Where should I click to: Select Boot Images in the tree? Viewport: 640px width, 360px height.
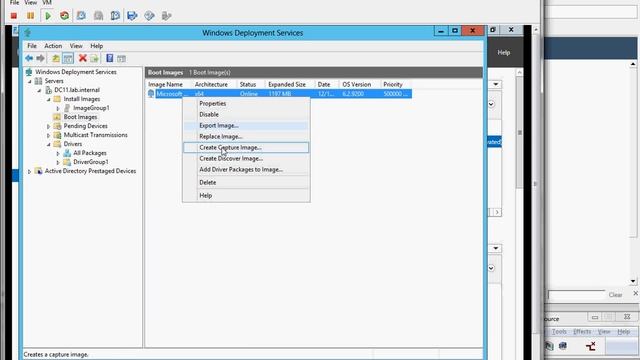point(80,117)
